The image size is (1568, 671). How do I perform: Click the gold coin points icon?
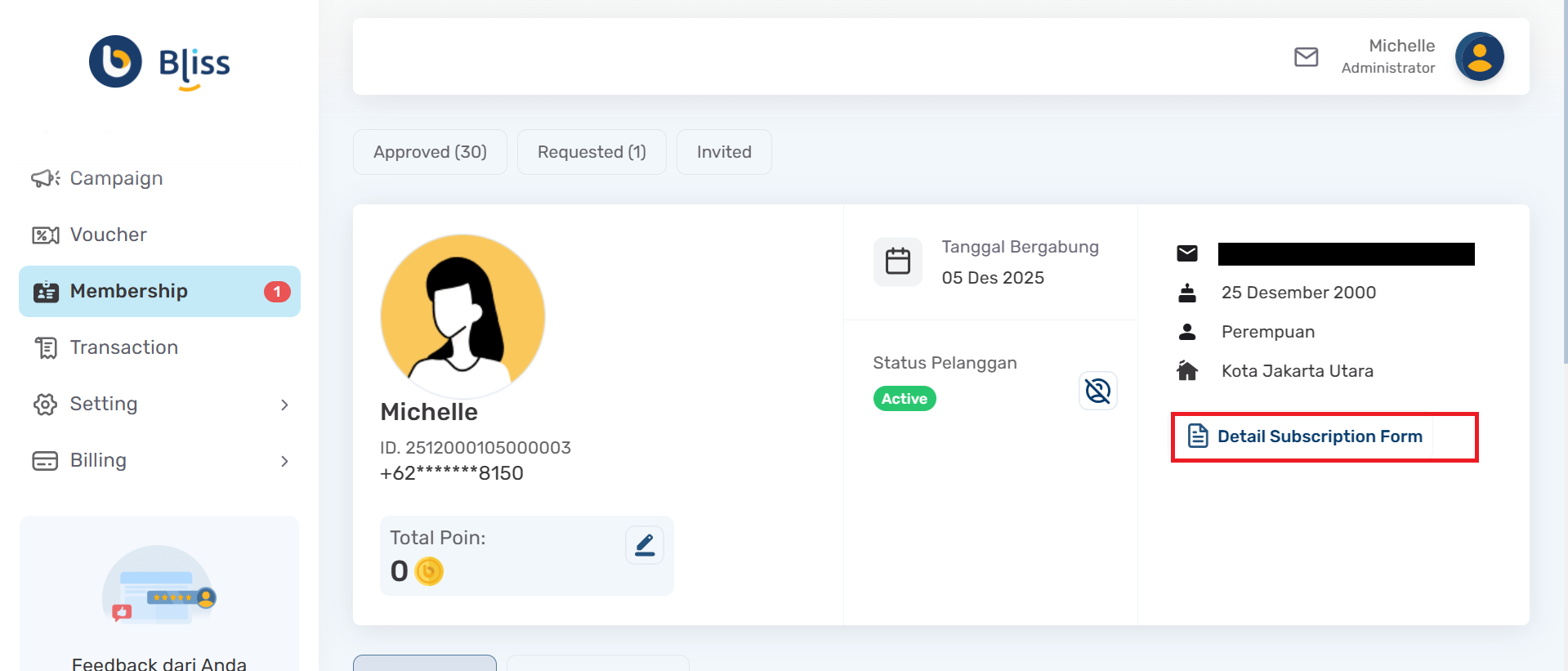point(429,571)
